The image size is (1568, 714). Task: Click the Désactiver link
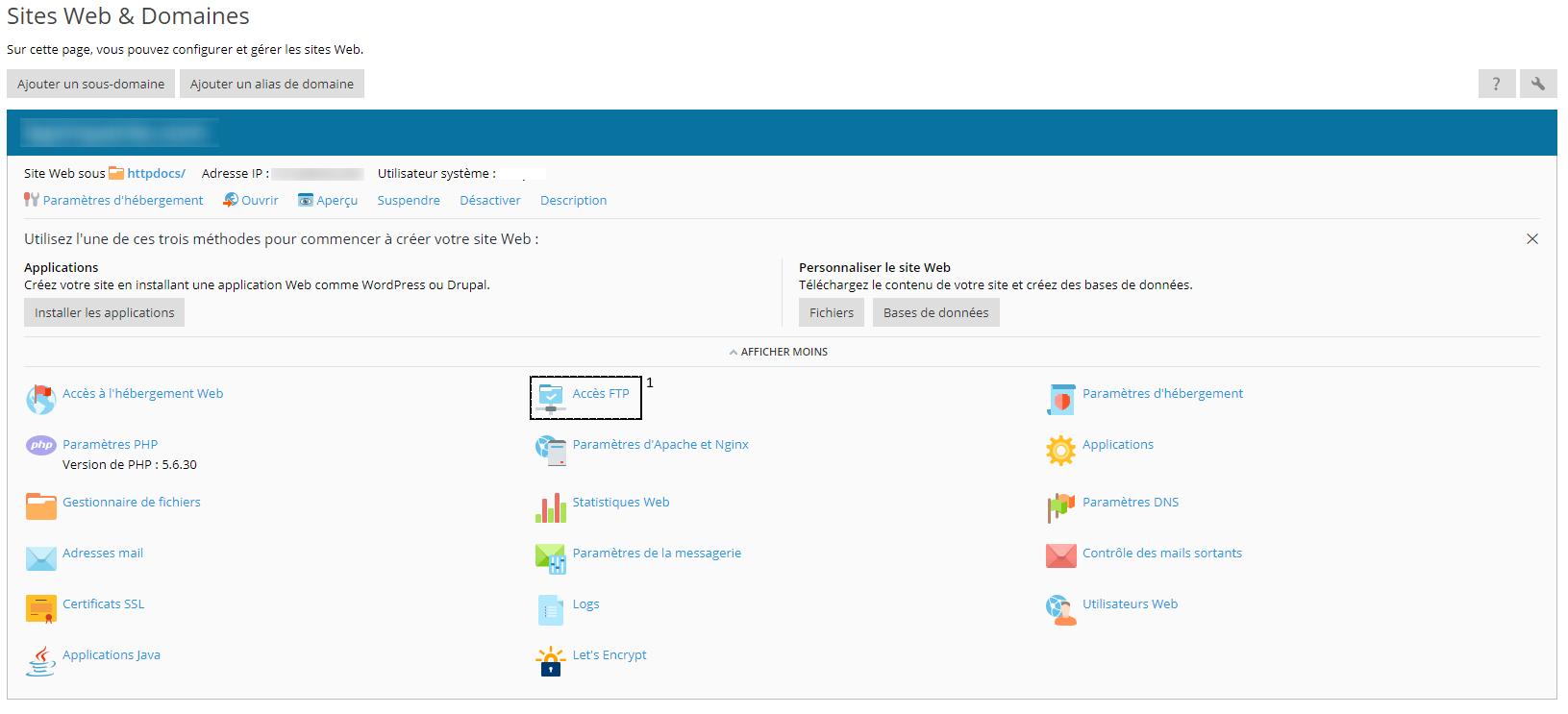click(490, 200)
